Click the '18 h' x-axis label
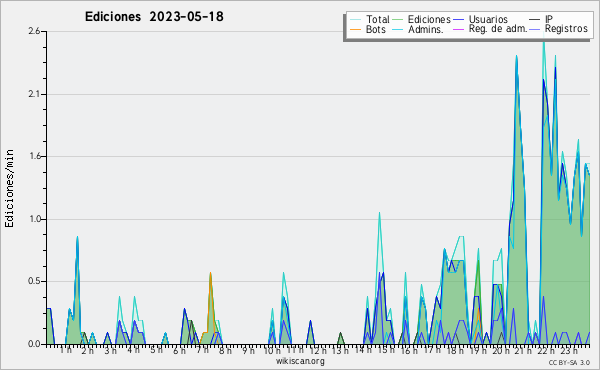This screenshot has height=370, width=600. (x=455, y=350)
